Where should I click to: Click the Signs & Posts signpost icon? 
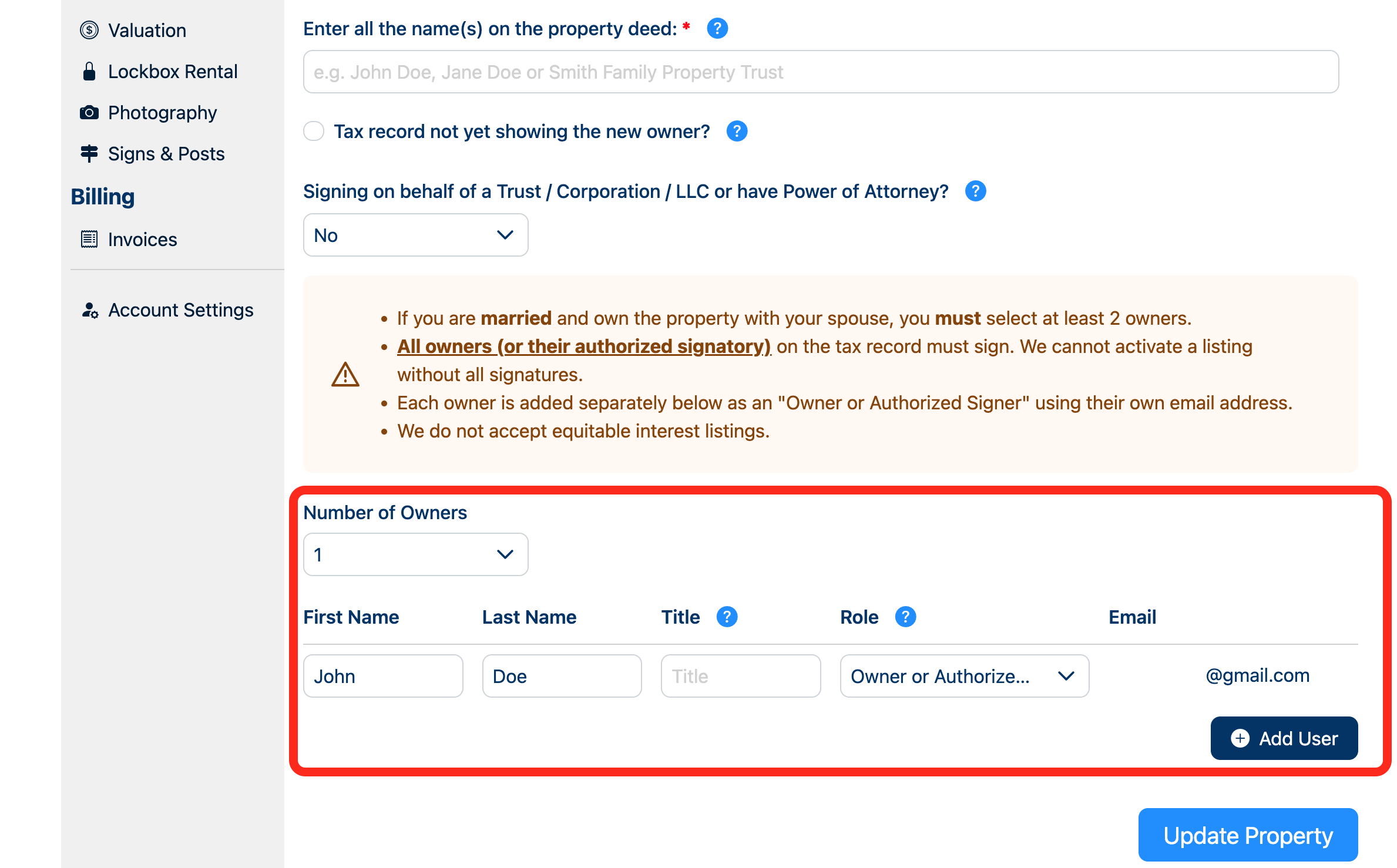pyautogui.click(x=89, y=153)
